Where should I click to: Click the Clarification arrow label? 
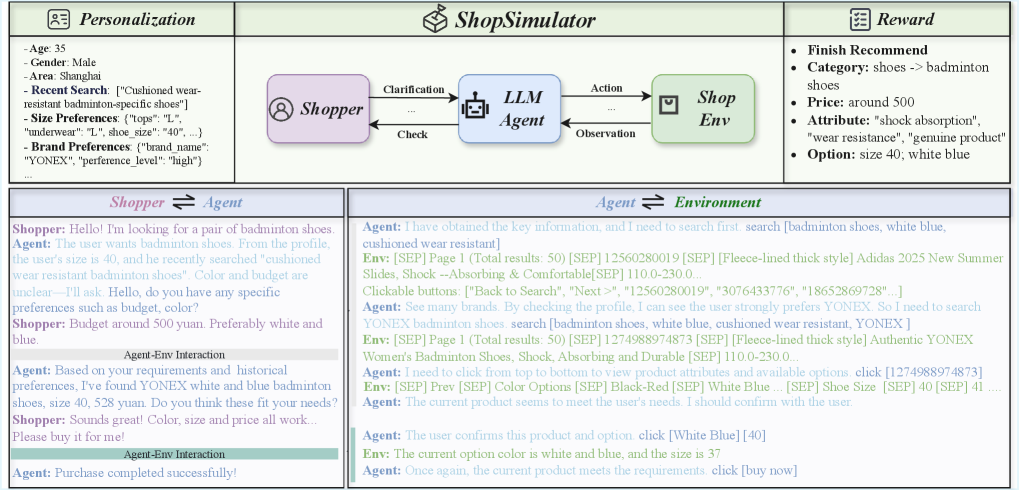click(x=413, y=89)
